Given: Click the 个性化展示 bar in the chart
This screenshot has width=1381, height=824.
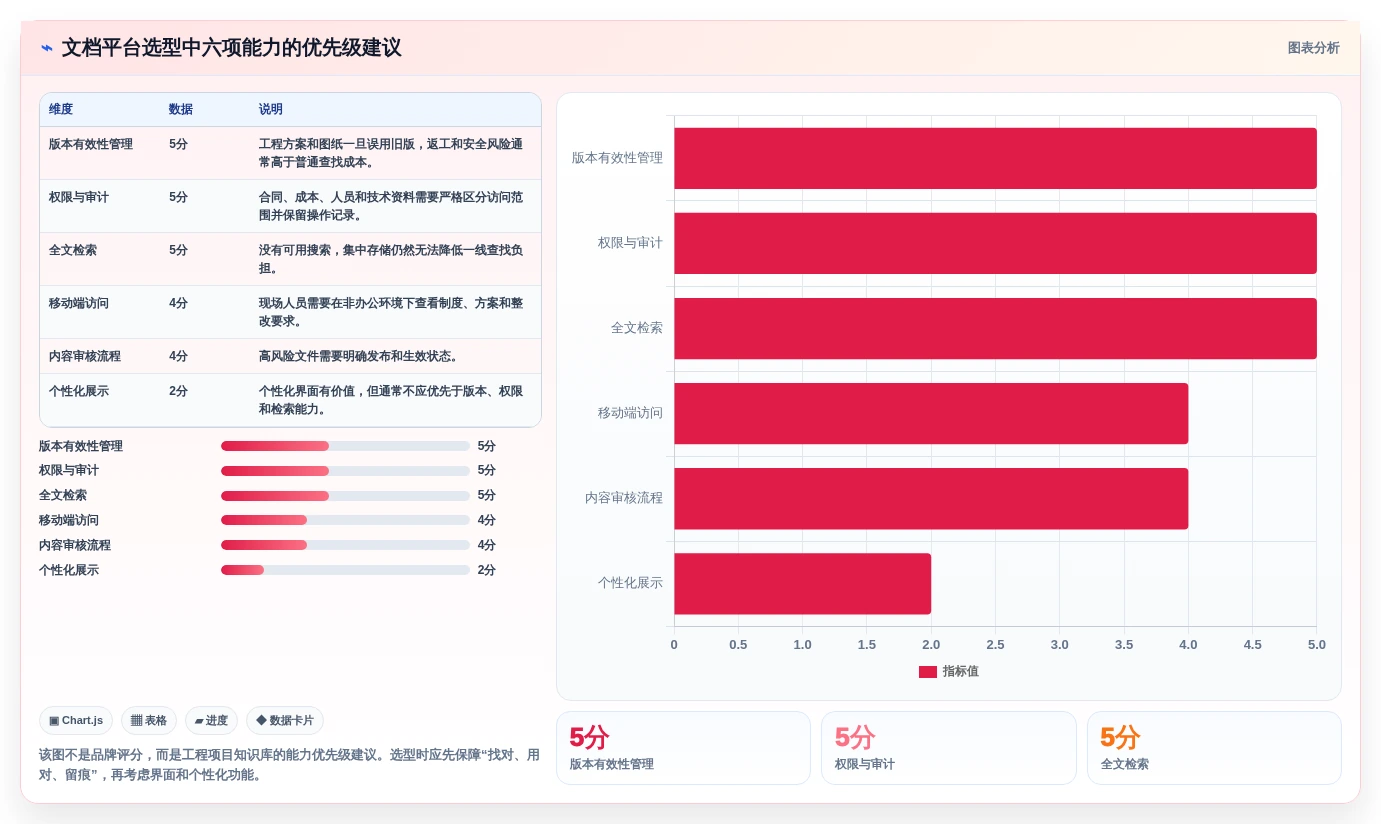Looking at the screenshot, I should click(802, 584).
